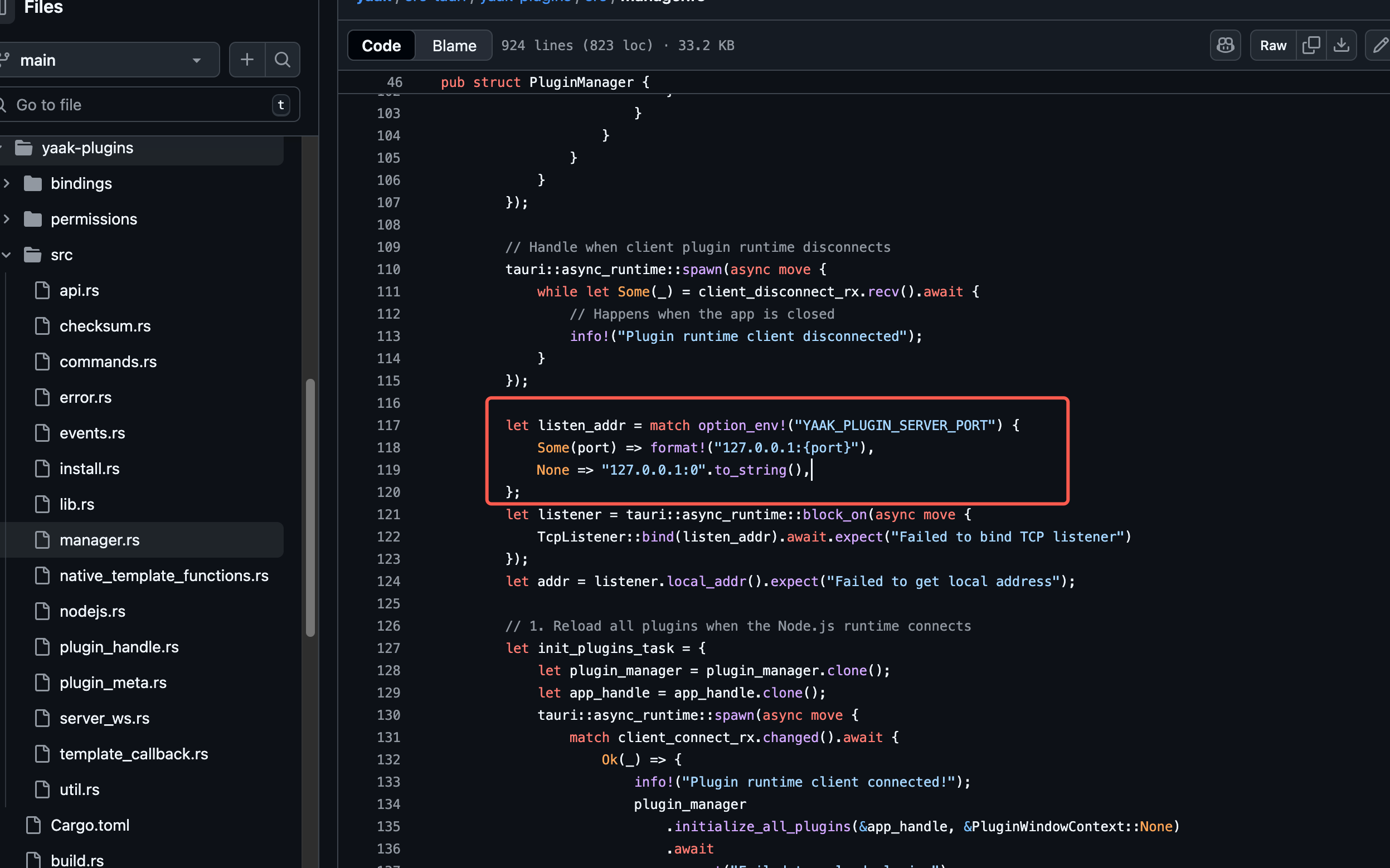Open Cargo.toml in file tree

(x=90, y=825)
